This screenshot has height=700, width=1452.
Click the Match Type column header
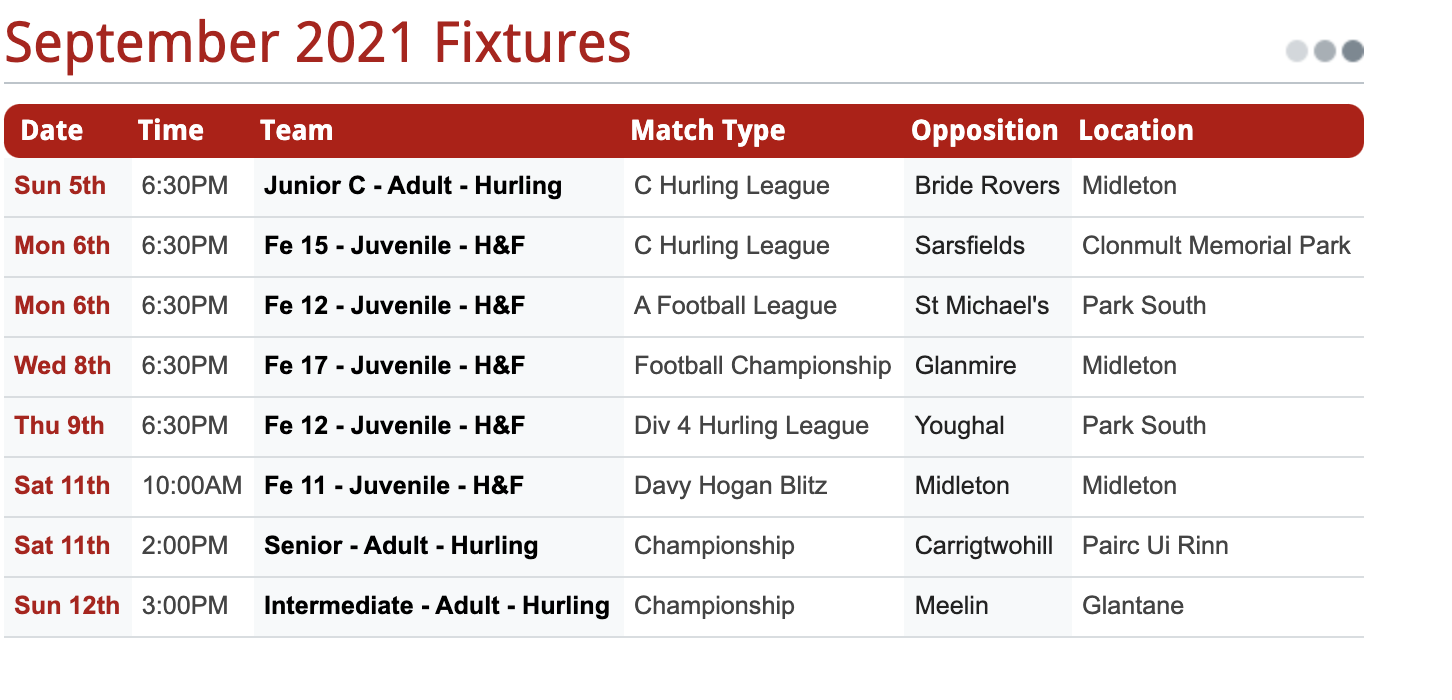coord(708,131)
